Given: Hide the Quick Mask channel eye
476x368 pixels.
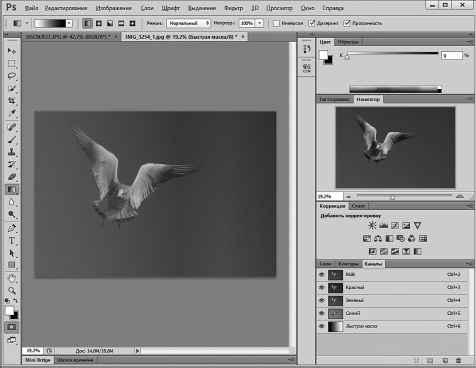Looking at the screenshot, I should click(322, 326).
